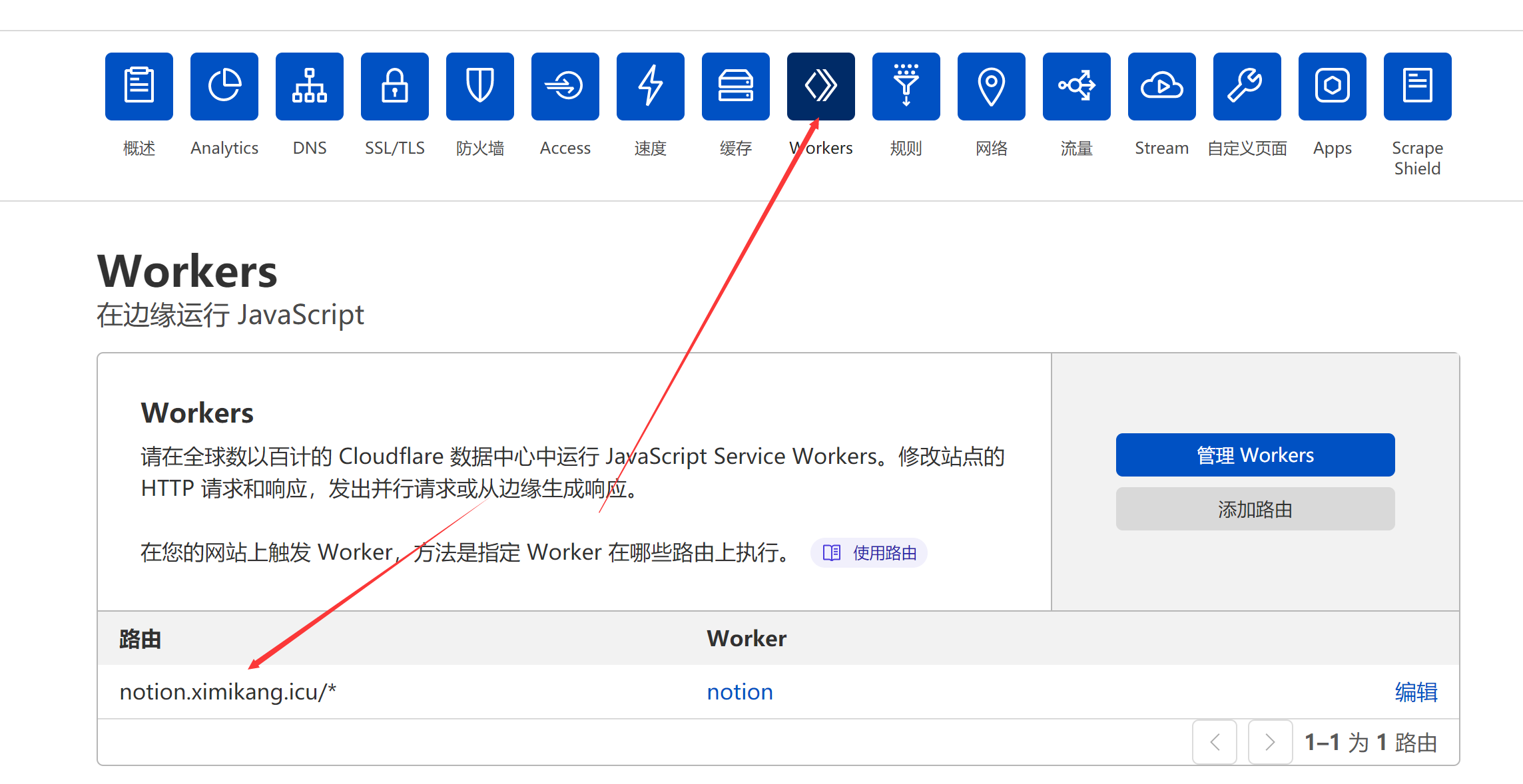
Task: Open the SSL/TLS padlock icon
Action: pos(395,87)
